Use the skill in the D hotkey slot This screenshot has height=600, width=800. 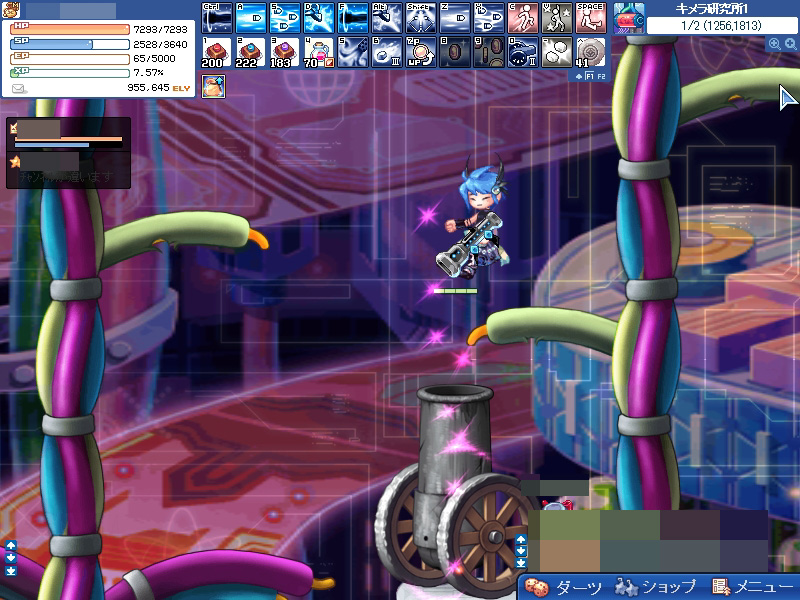pyautogui.click(x=319, y=18)
